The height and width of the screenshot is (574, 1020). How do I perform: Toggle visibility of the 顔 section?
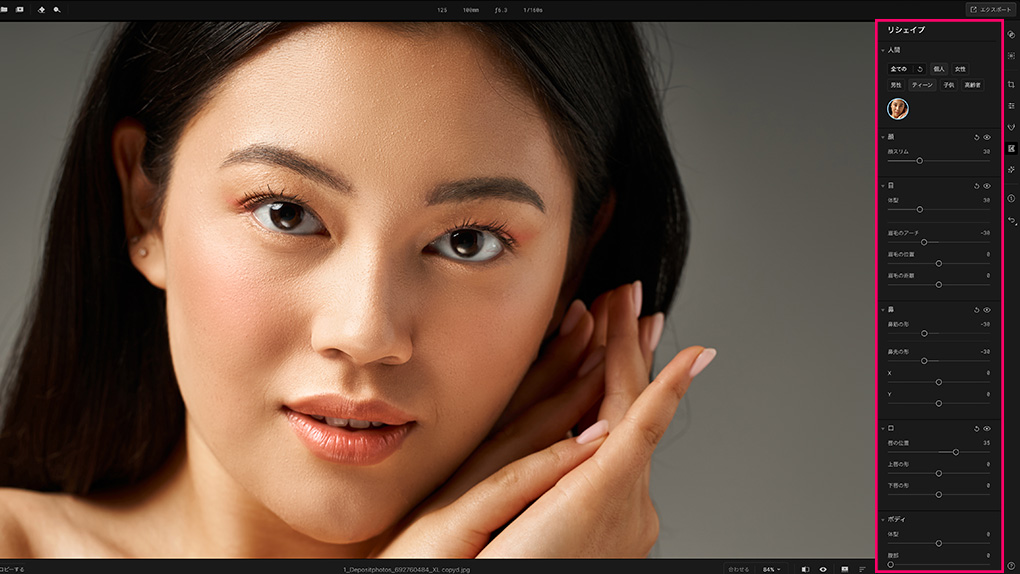tap(987, 137)
